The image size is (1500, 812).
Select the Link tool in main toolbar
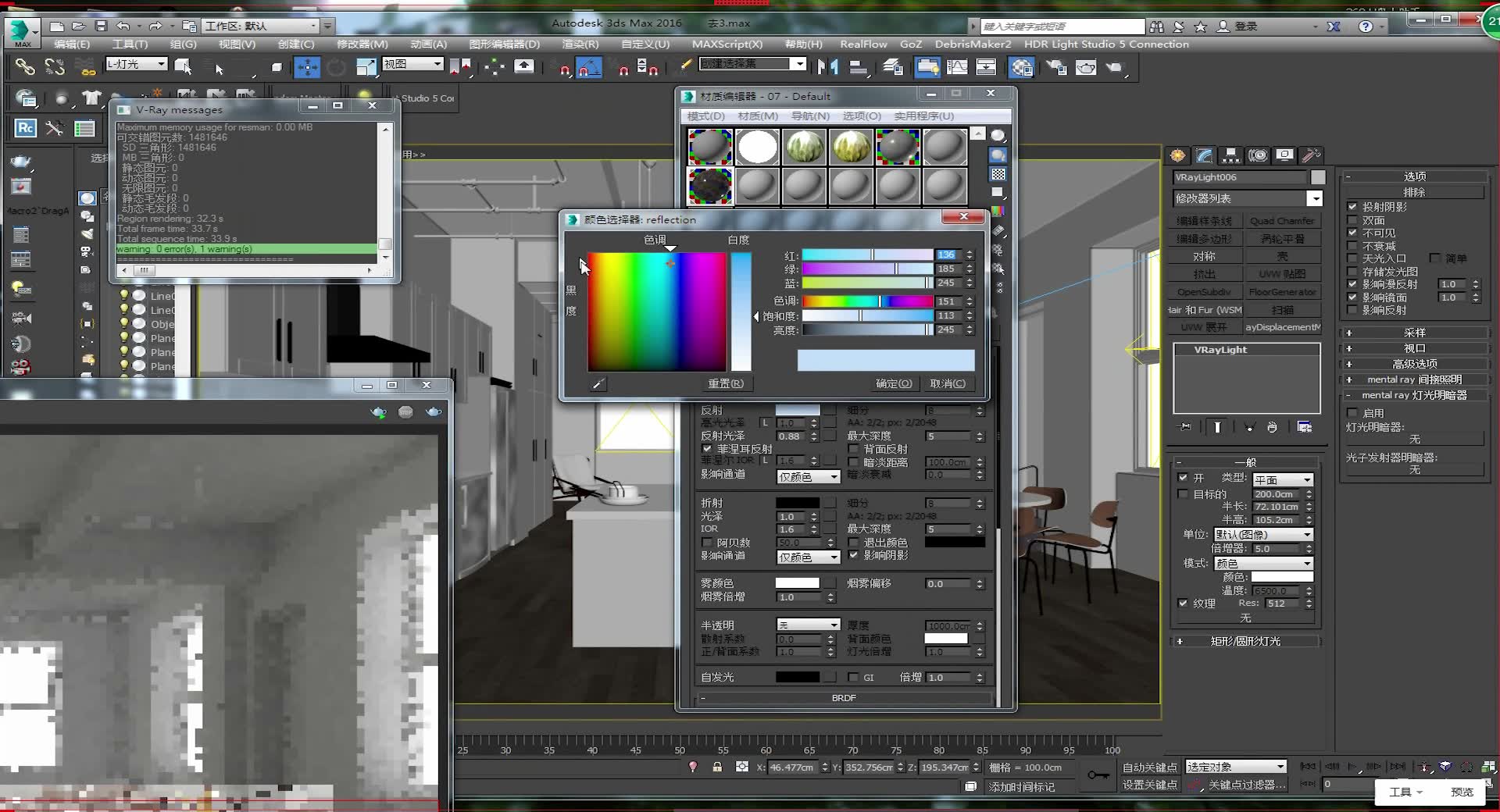pos(25,67)
